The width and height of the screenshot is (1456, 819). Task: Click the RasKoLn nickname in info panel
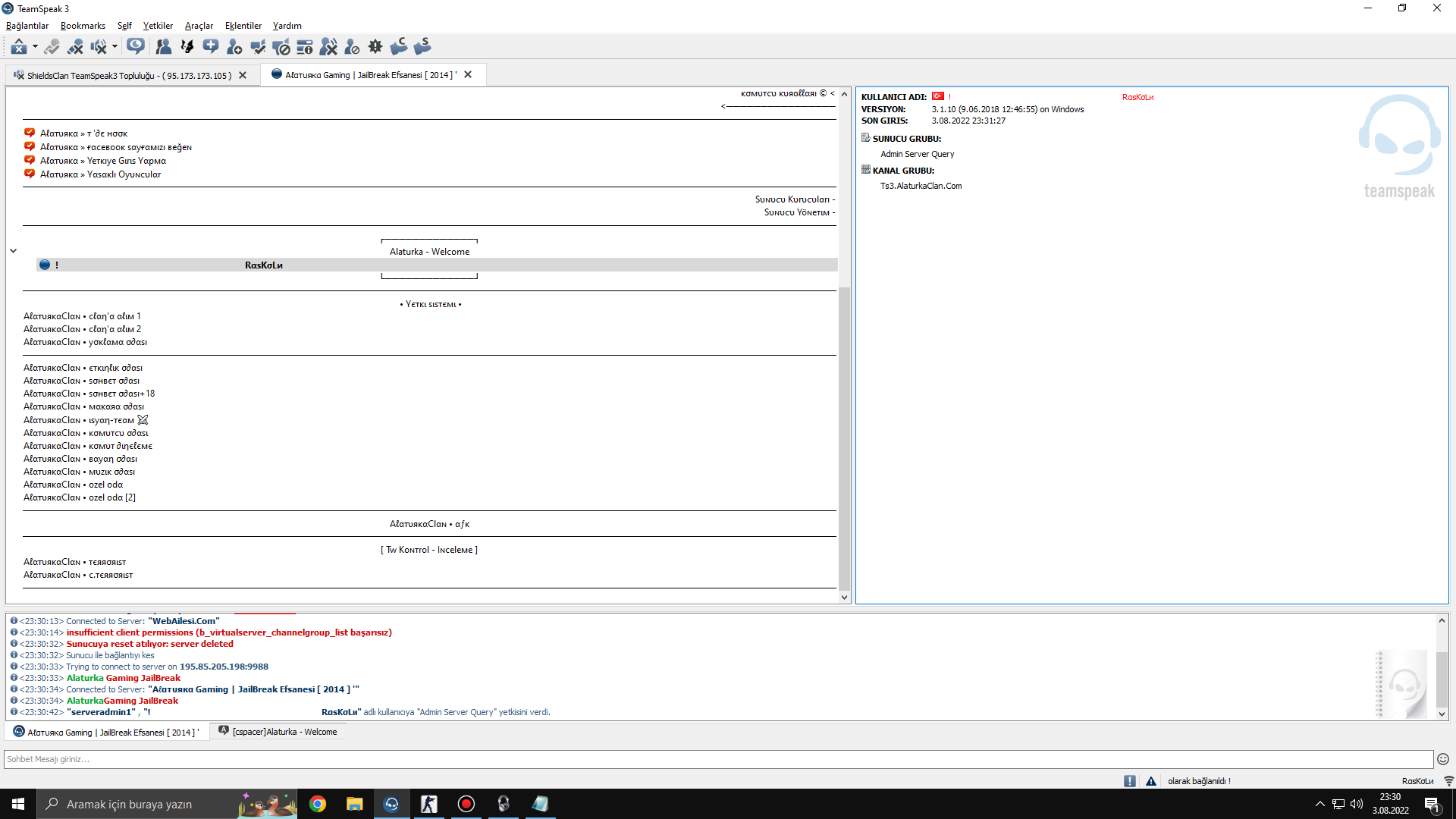(x=1137, y=97)
